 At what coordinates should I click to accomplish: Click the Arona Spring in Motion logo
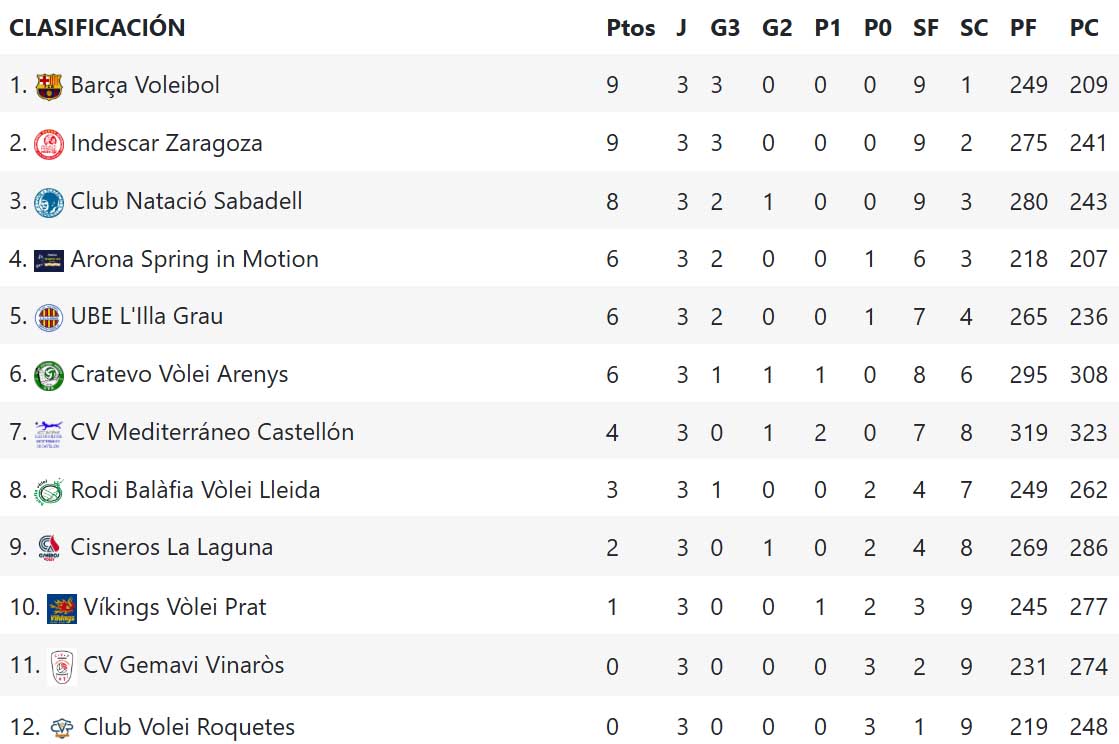(x=48, y=260)
